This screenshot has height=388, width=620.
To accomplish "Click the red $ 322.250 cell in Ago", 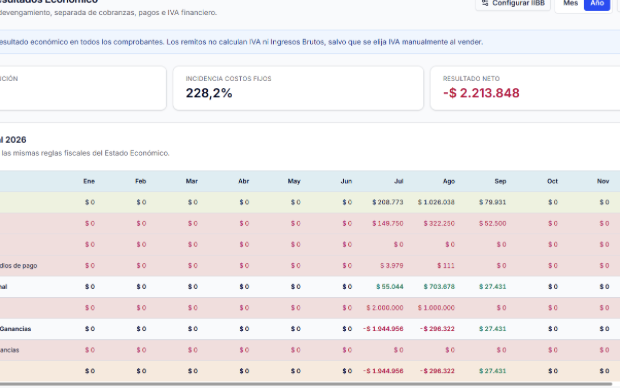I will [x=439, y=223].
